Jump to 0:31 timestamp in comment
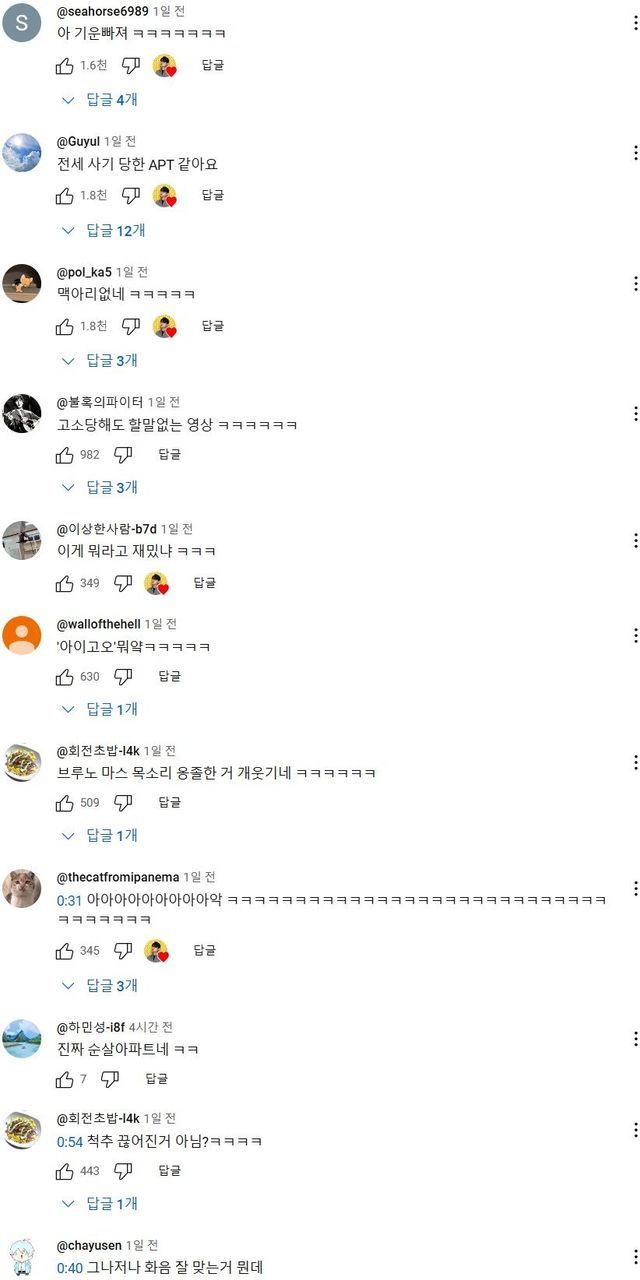640x1280 pixels. pyautogui.click(x=69, y=900)
